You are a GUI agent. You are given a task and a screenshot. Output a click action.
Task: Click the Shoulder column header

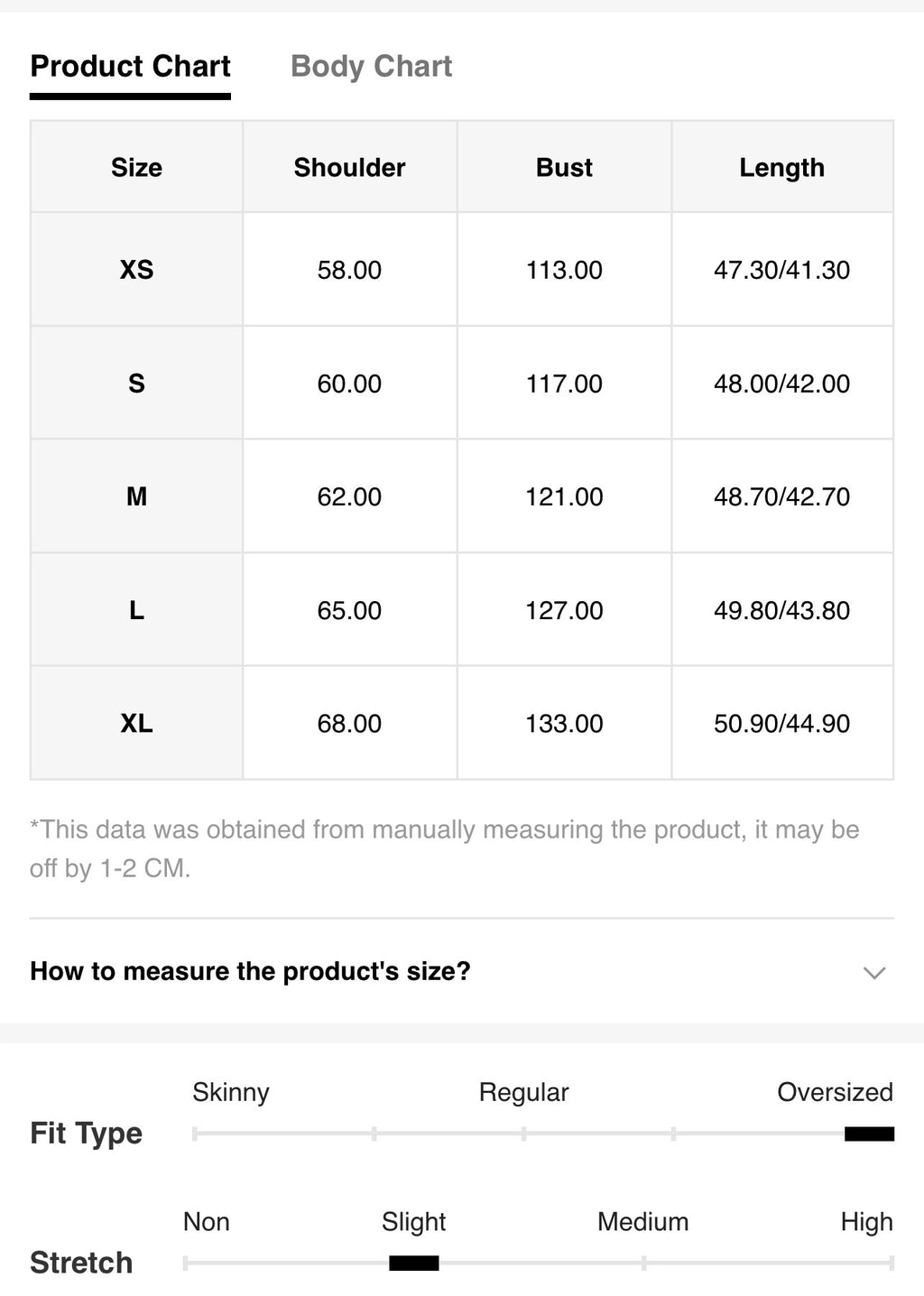(349, 167)
